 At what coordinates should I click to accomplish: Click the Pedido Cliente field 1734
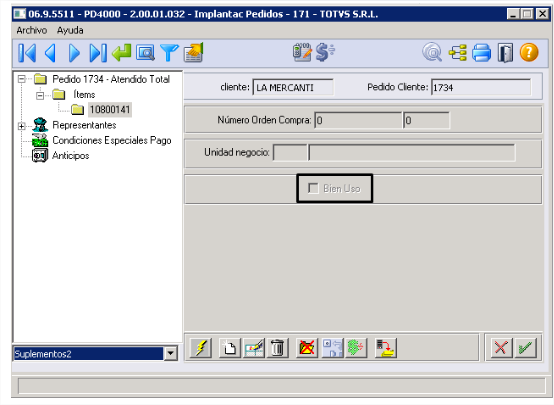[481, 87]
